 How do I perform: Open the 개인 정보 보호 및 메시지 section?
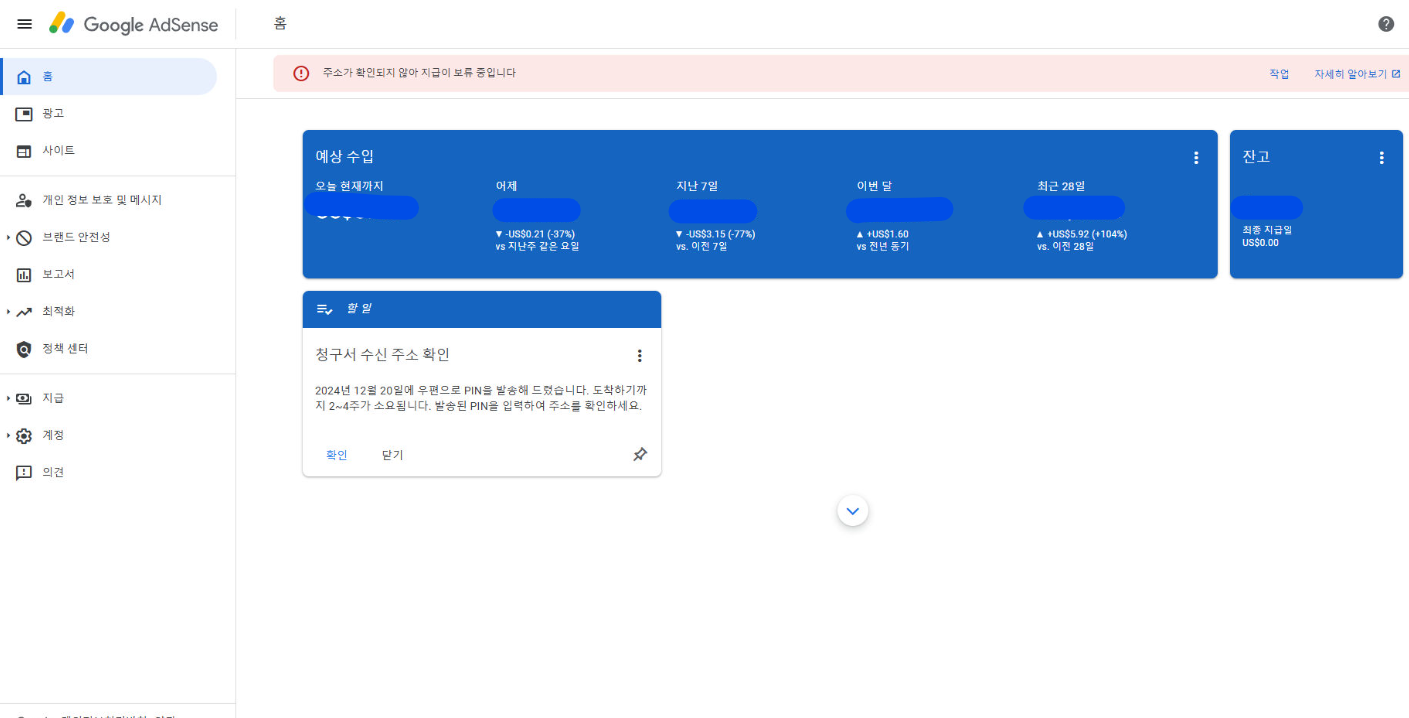pos(24,199)
